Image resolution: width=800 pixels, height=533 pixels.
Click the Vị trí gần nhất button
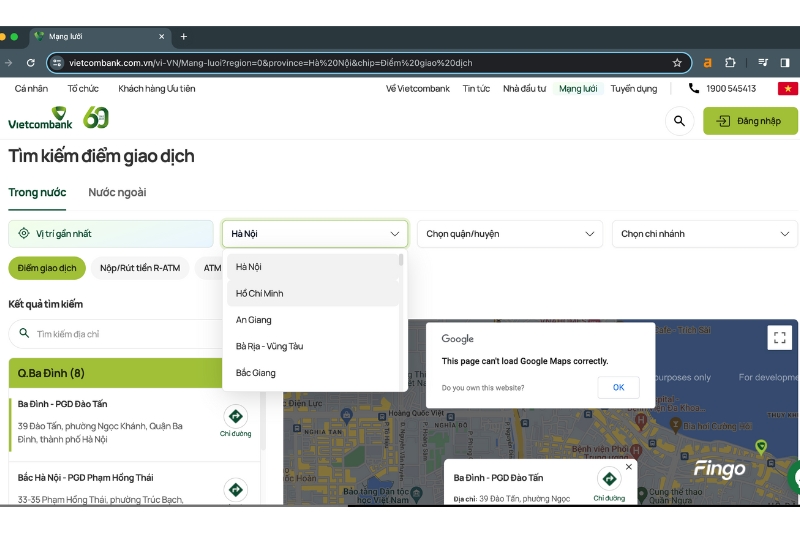[111, 234]
